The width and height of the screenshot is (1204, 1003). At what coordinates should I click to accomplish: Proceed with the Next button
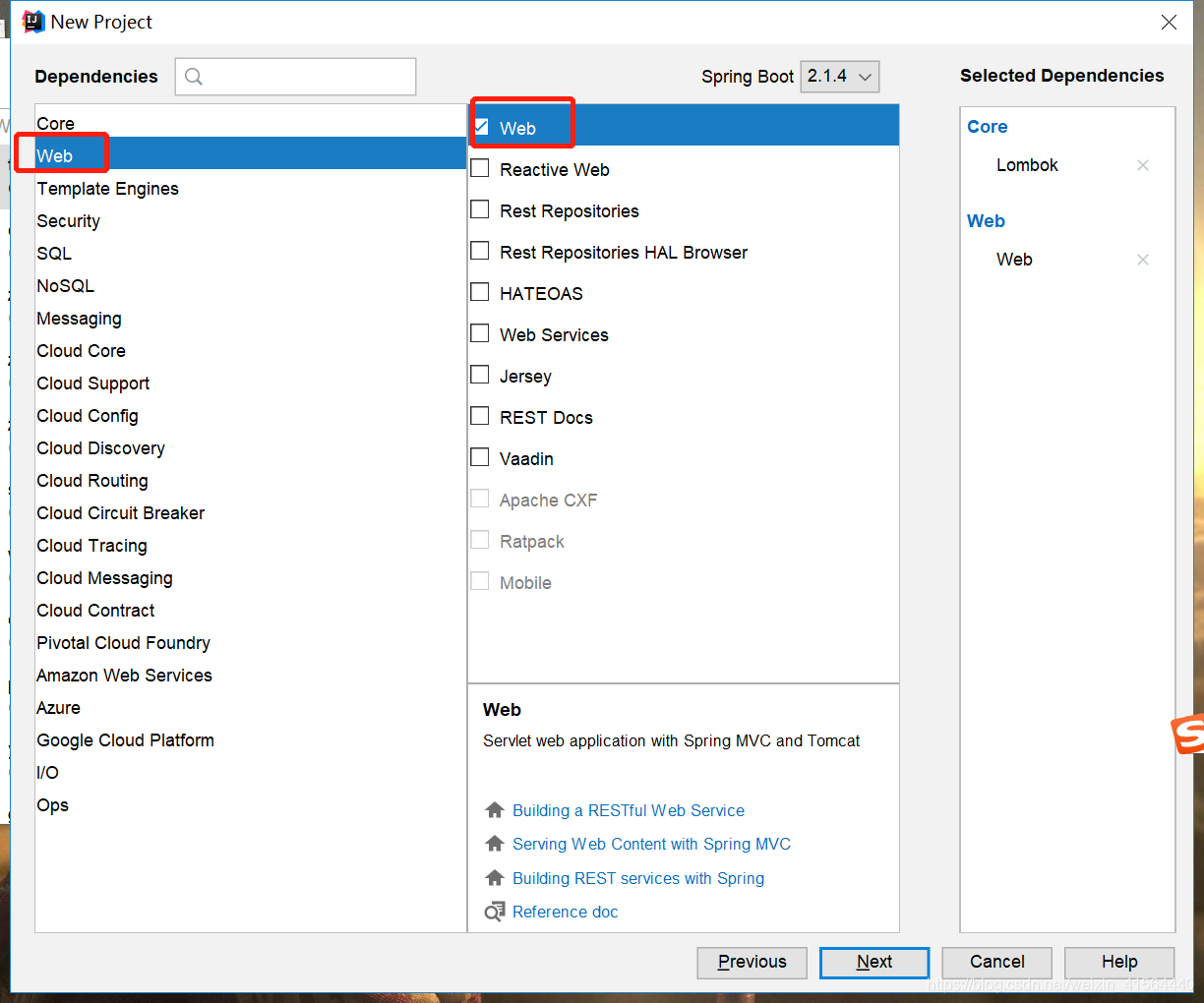(873, 963)
